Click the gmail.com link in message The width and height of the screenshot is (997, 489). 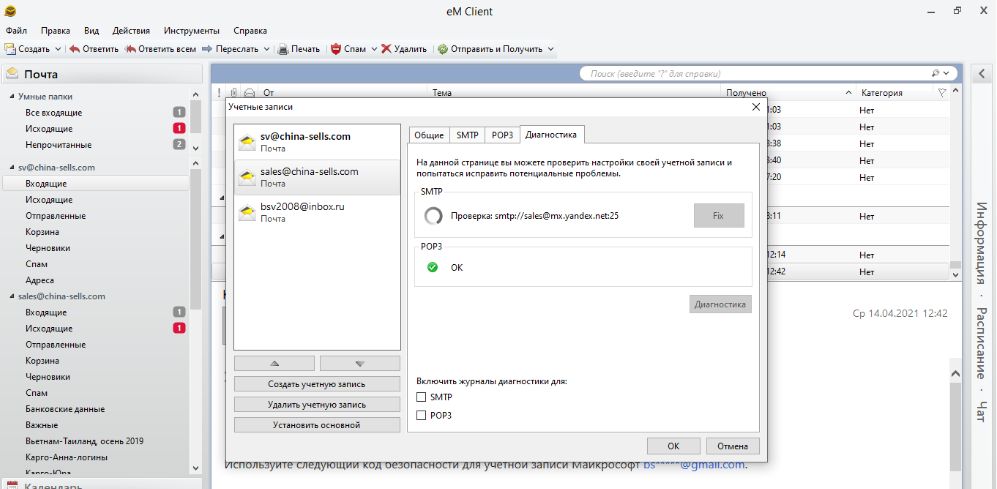(694, 465)
